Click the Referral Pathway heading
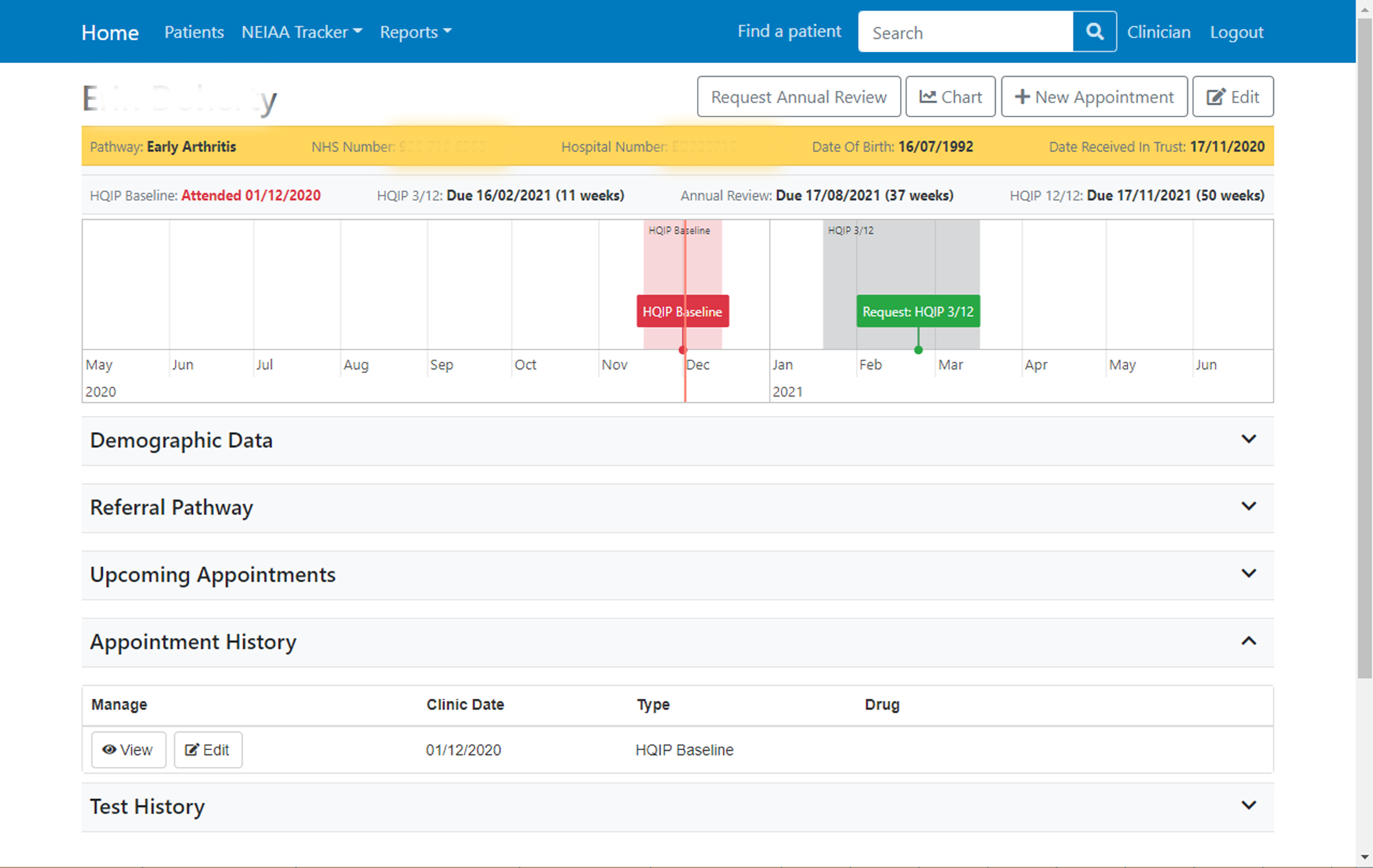Viewport: 1373px width, 868px height. 171,507
